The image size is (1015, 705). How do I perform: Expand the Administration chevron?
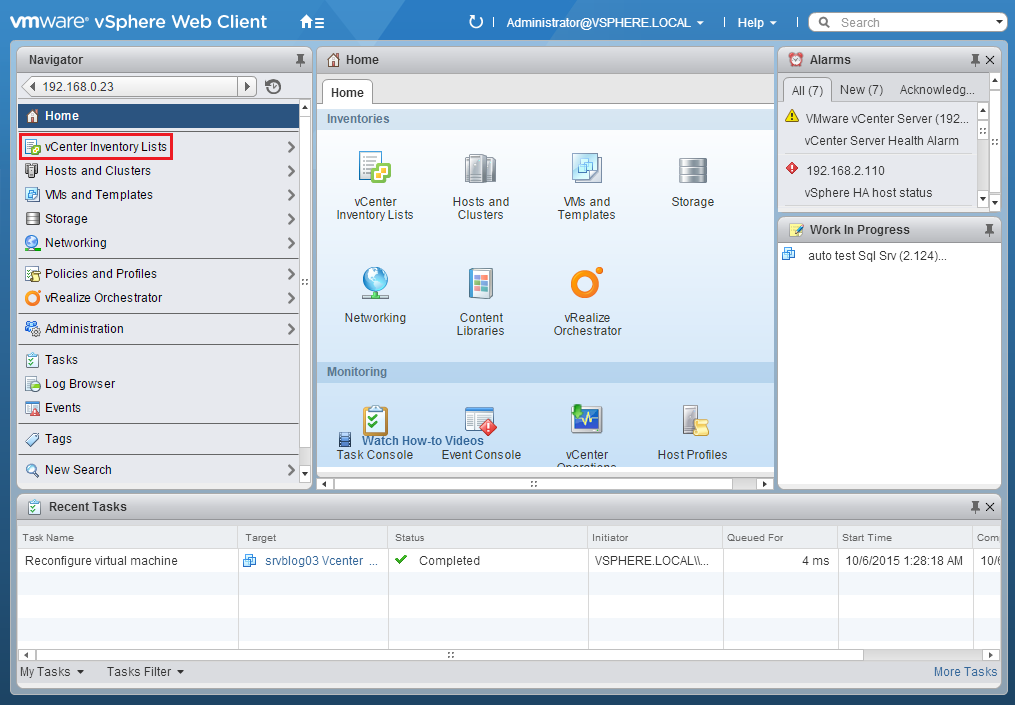(291, 329)
